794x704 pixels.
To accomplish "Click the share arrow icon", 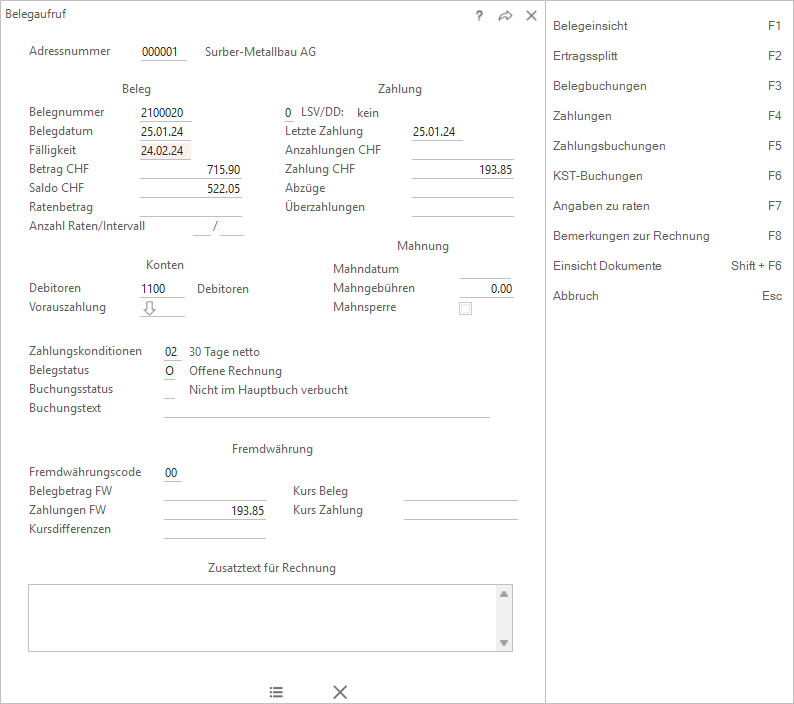I will pos(505,16).
